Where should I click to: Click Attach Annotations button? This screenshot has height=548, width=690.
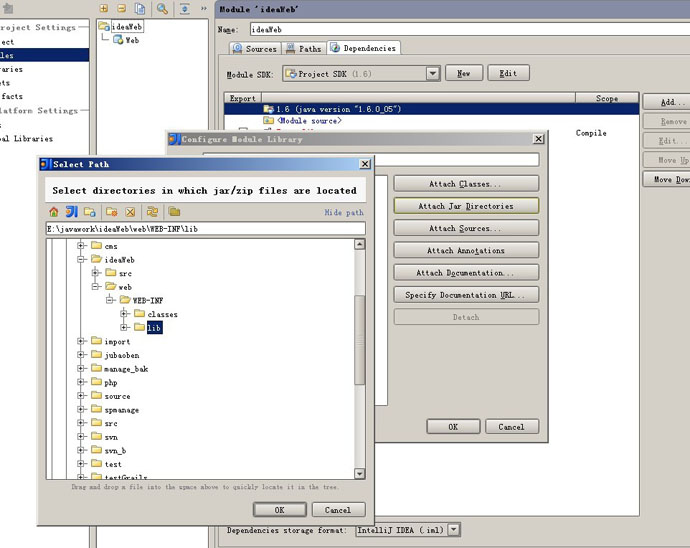coord(466,250)
